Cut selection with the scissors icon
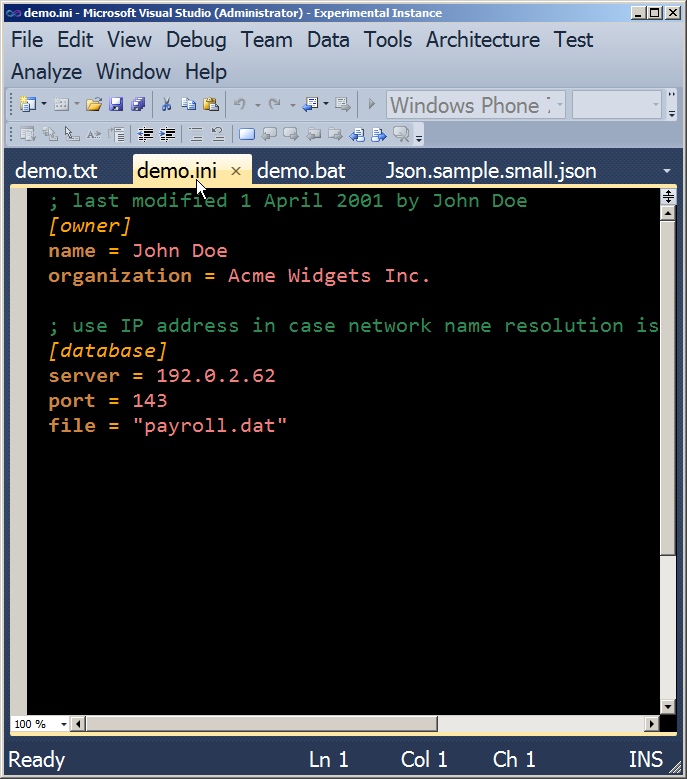 pyautogui.click(x=166, y=104)
